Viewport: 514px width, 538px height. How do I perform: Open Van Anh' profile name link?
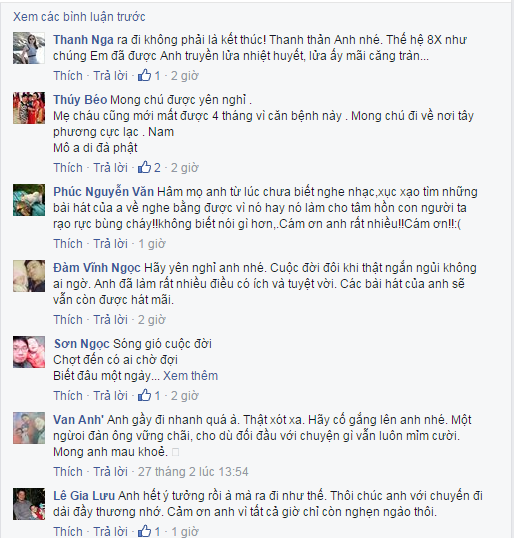point(79,420)
